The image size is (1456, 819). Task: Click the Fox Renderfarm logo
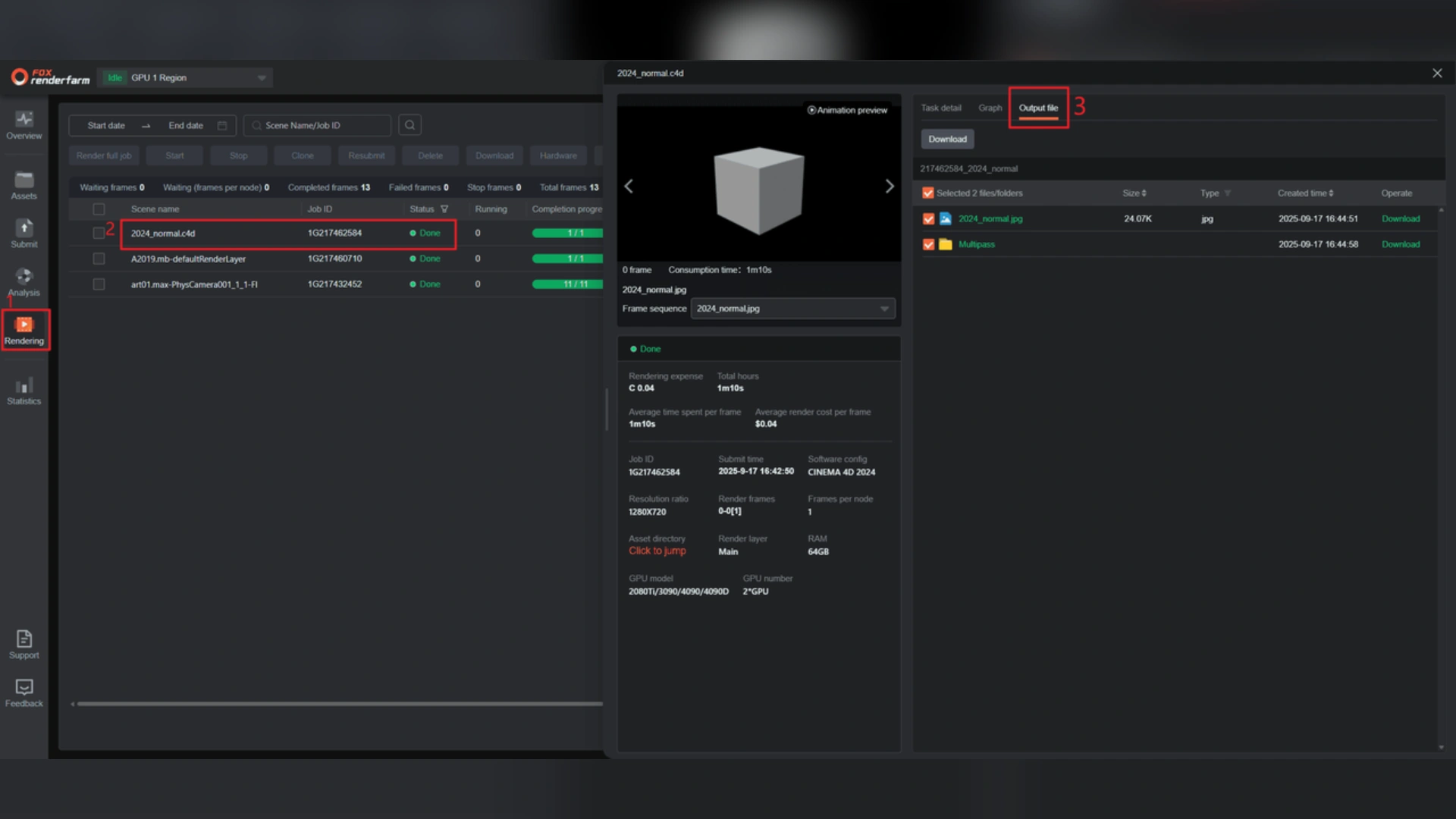click(x=51, y=77)
